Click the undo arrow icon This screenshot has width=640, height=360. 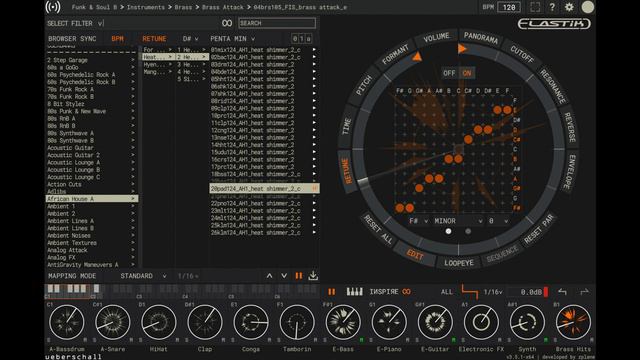pyautogui.click(x=562, y=292)
